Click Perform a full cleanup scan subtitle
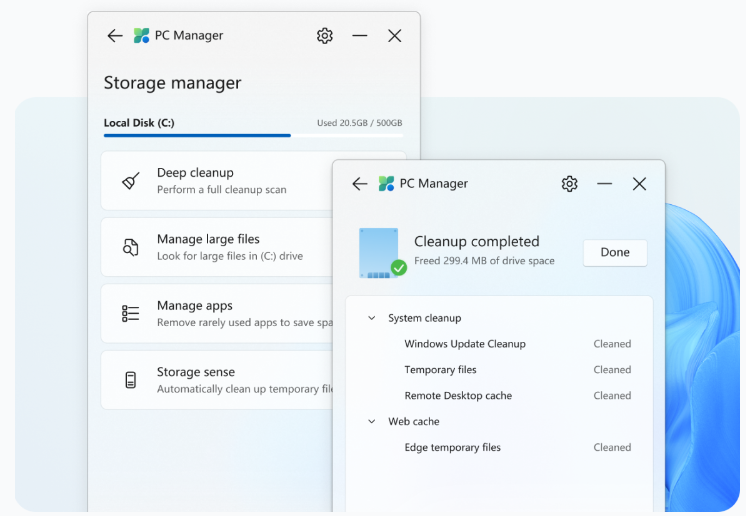The height and width of the screenshot is (516, 746). 222,190
